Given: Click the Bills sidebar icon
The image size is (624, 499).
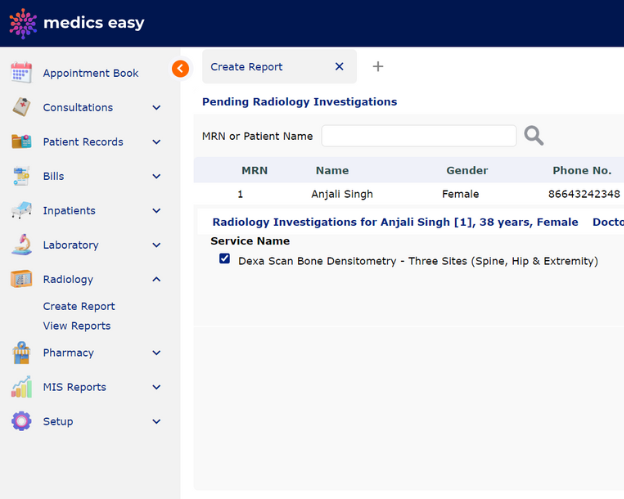Looking at the screenshot, I should pos(21,176).
